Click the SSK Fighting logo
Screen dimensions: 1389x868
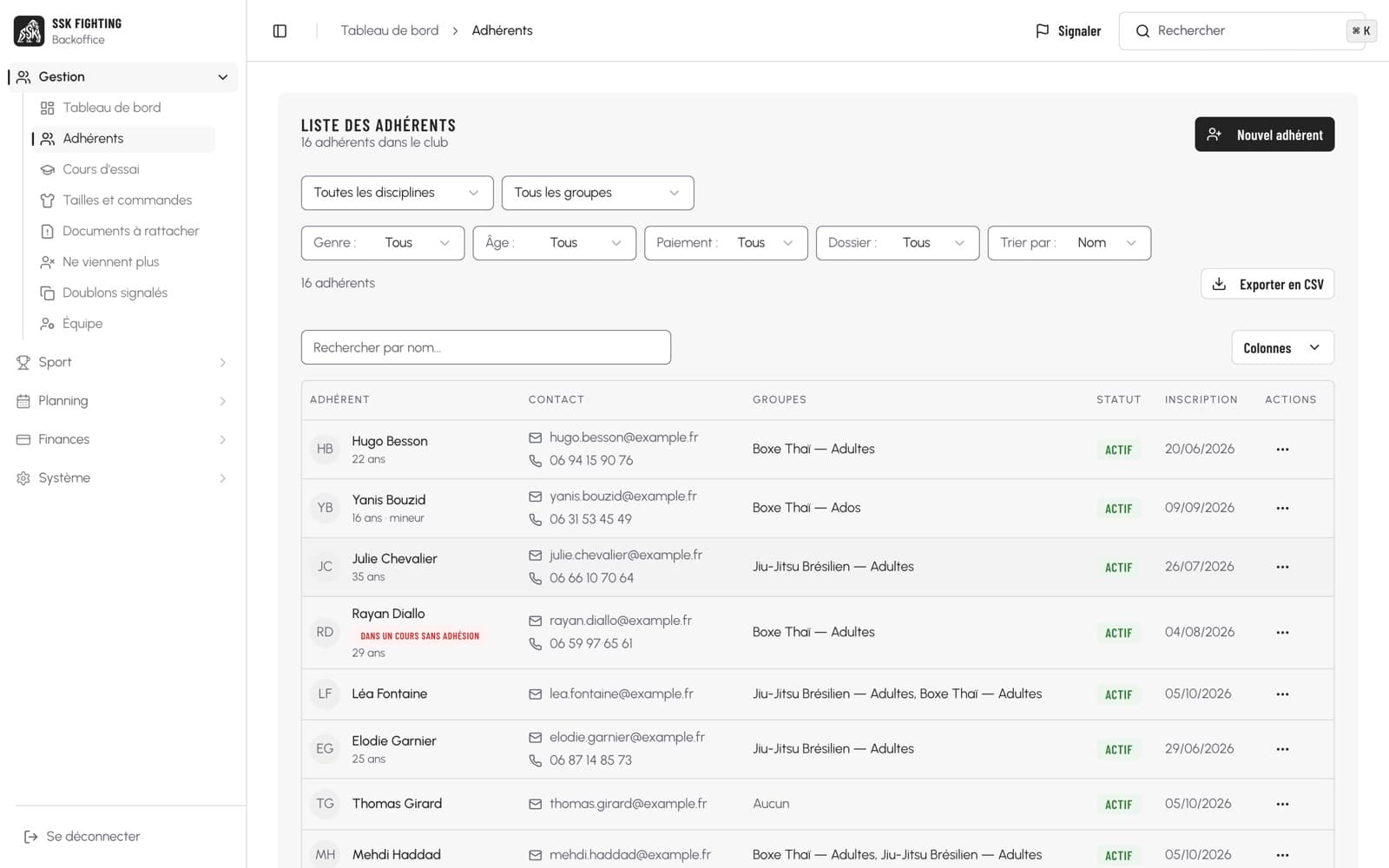point(30,31)
